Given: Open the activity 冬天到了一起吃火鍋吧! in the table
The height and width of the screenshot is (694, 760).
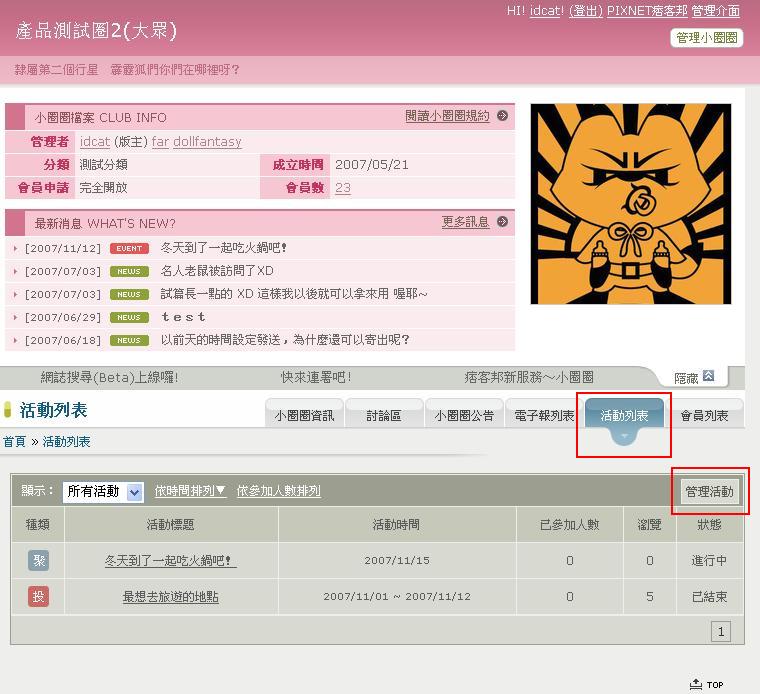Looking at the screenshot, I should point(170,561).
